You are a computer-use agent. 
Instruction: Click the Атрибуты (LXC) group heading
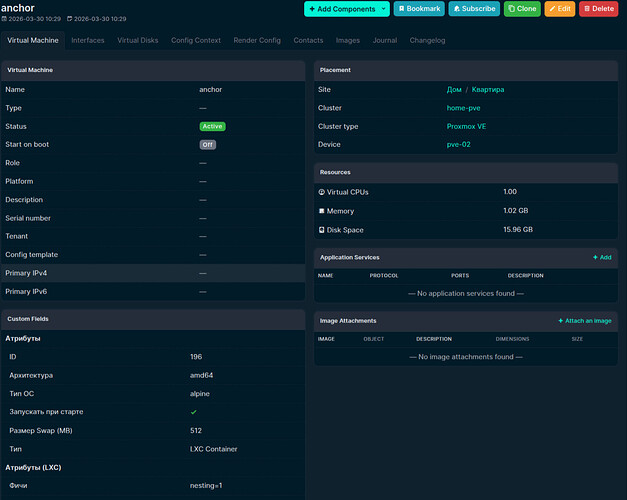coord(33,468)
